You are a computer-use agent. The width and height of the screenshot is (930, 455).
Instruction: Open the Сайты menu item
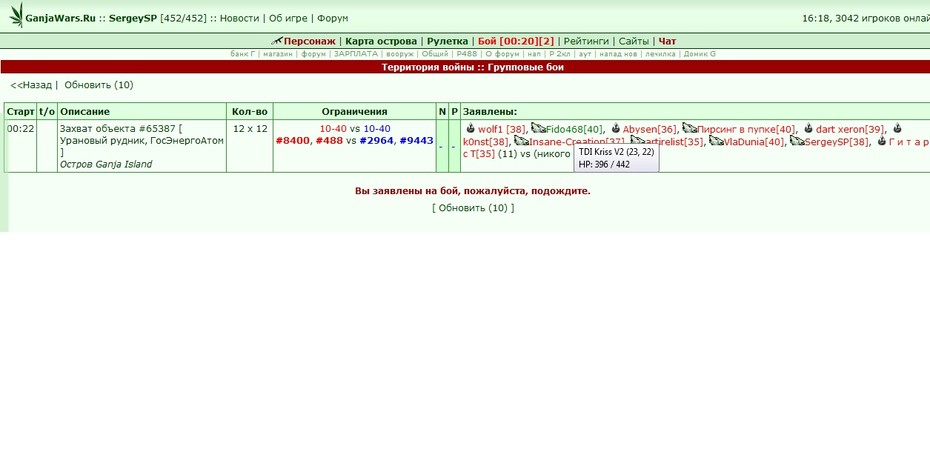(x=634, y=41)
